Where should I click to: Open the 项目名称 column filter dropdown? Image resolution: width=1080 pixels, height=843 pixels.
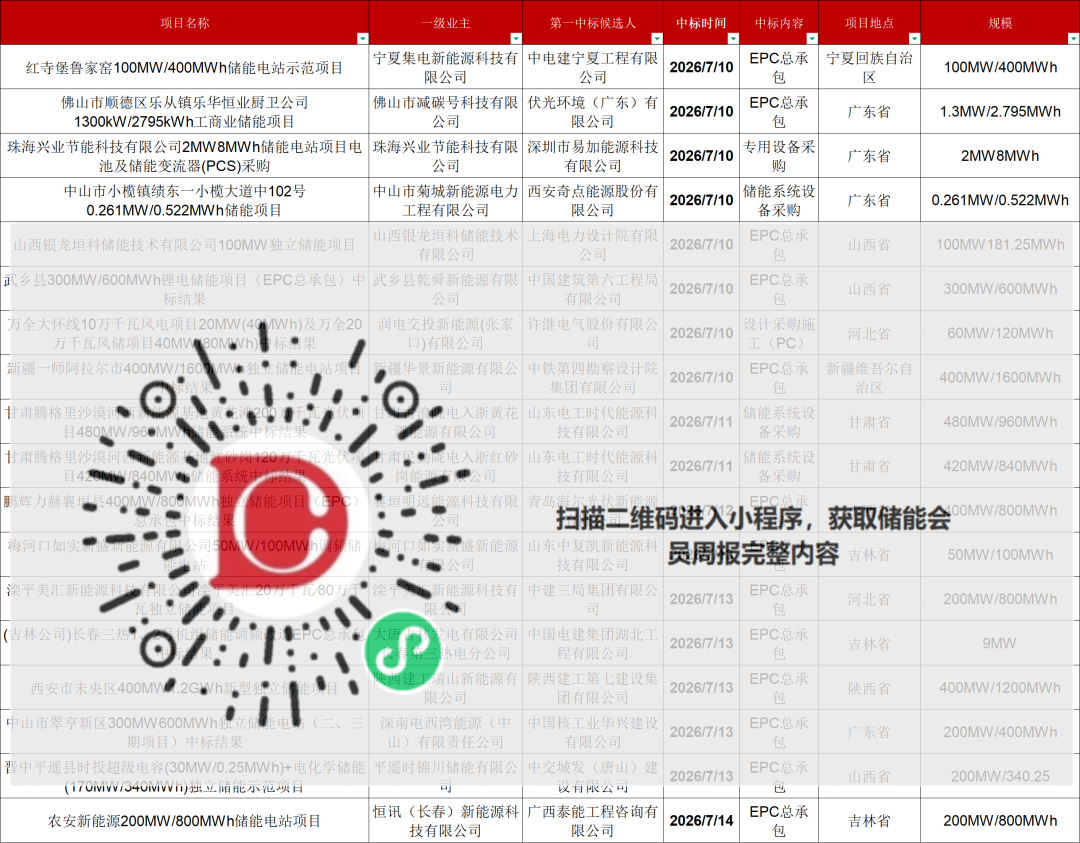point(362,39)
